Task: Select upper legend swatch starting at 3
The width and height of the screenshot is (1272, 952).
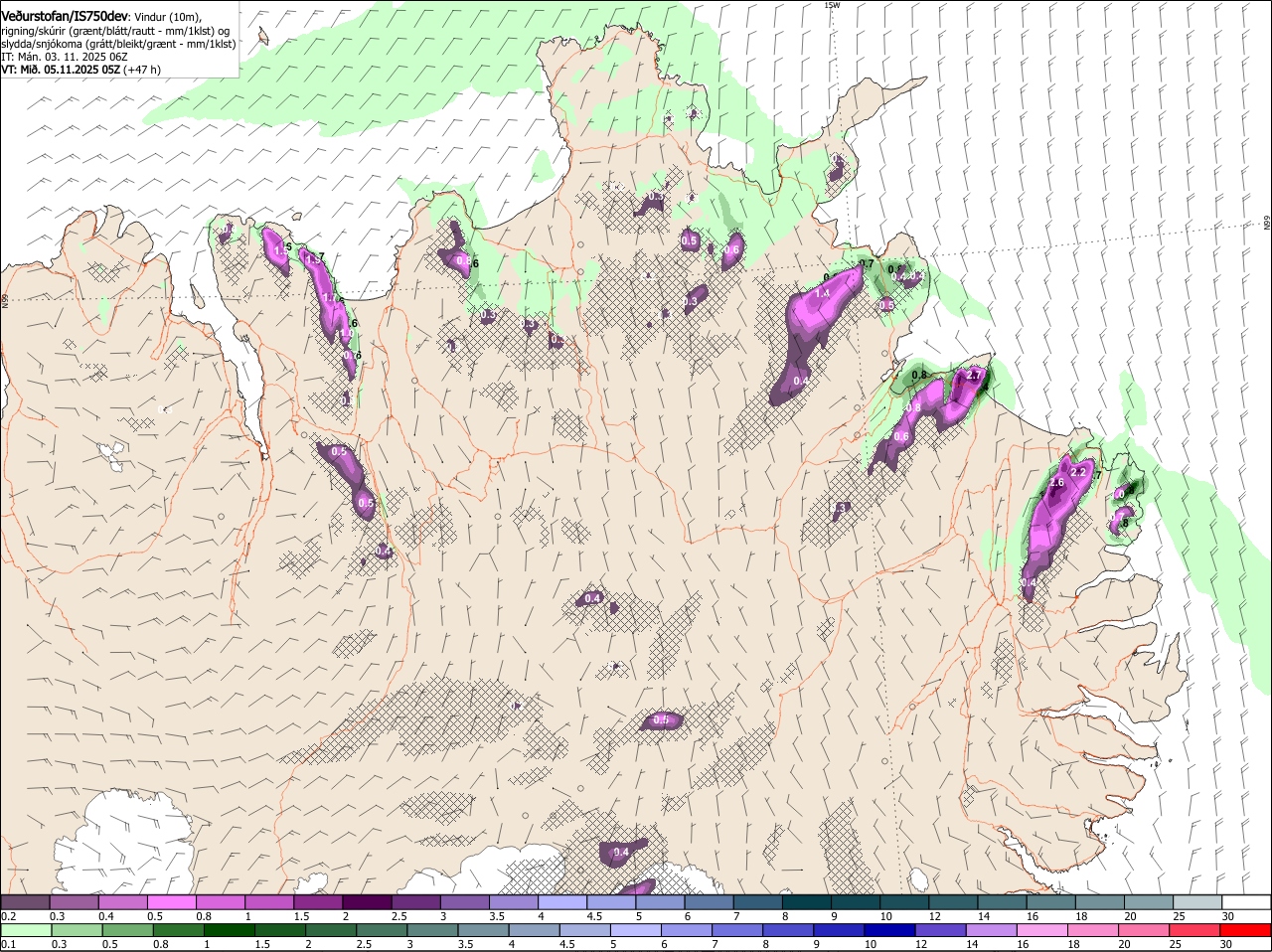Action: [x=464, y=901]
